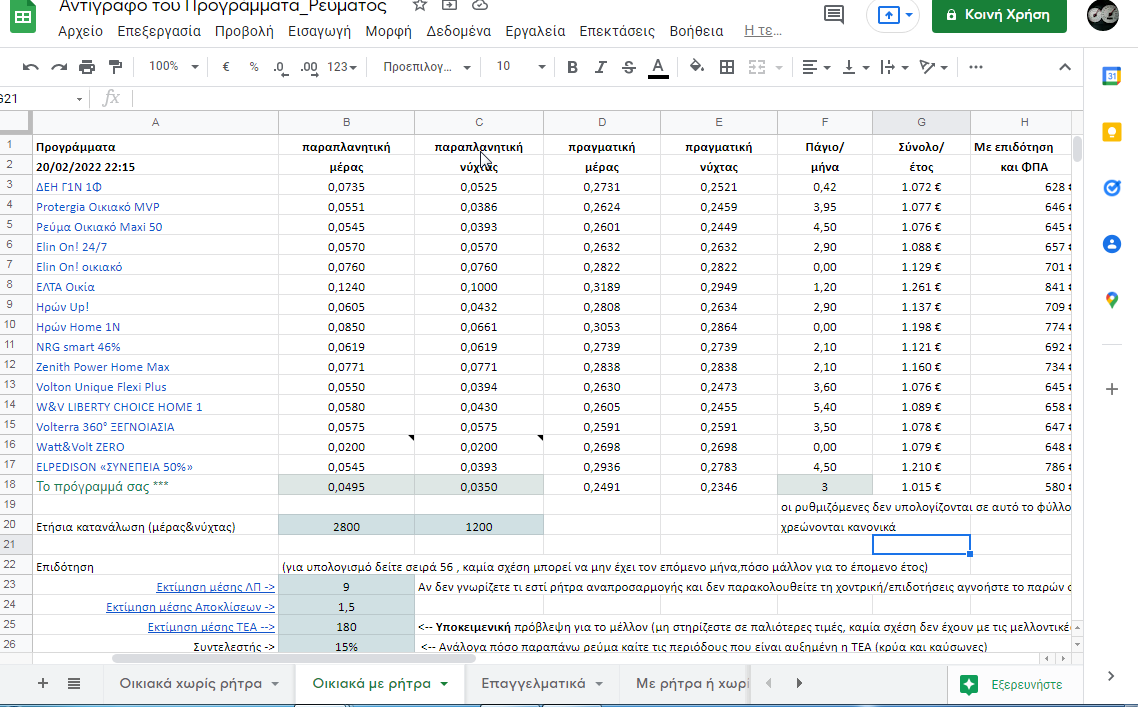Viewport: 1138px width, 707px height.
Task: Open options arrow for Οικιακά με ρήτρα tab
Action: pos(443,684)
